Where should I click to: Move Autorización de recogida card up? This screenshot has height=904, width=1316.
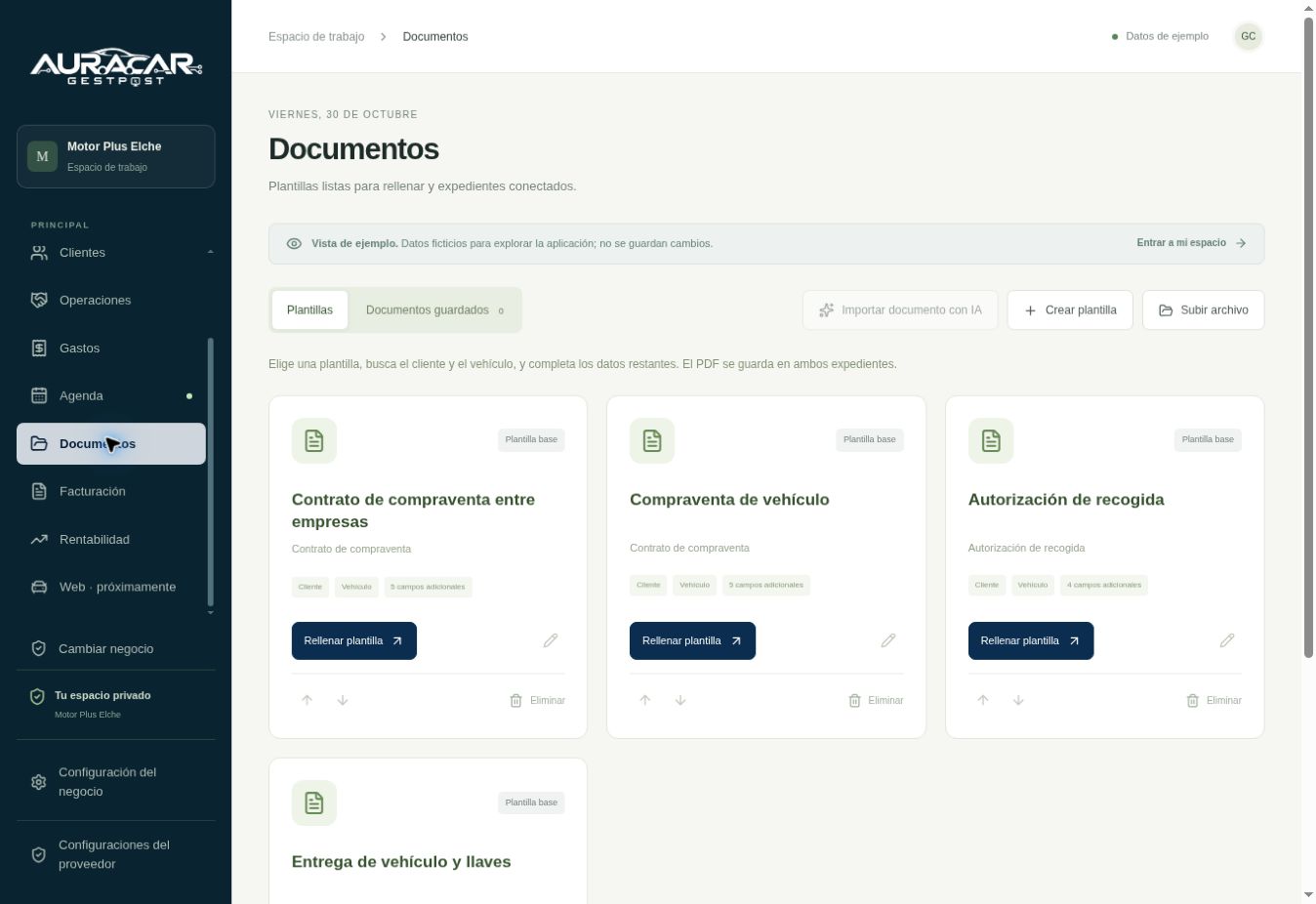pos(983,700)
